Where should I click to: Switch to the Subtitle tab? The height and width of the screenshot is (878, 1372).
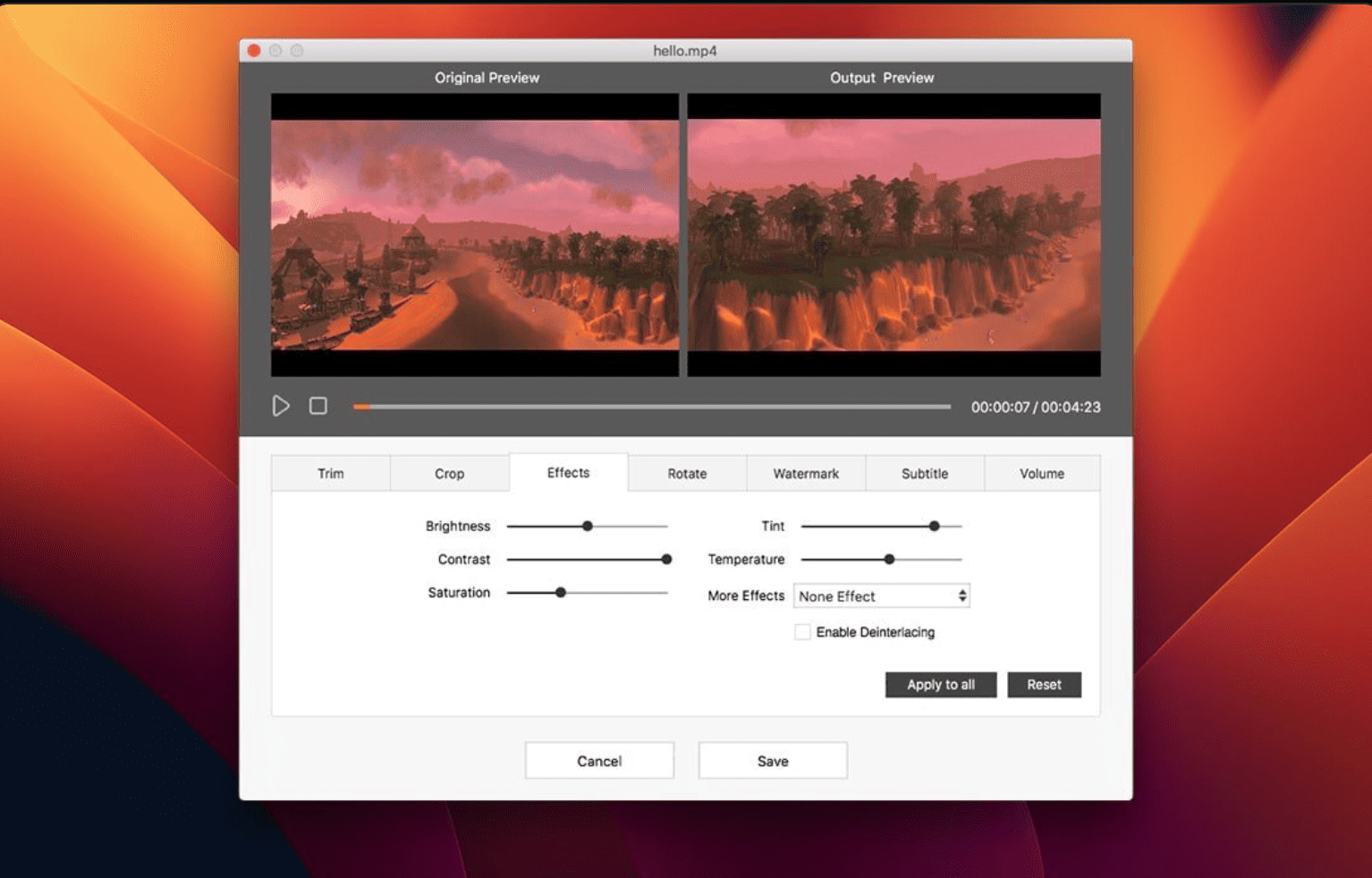coord(925,473)
